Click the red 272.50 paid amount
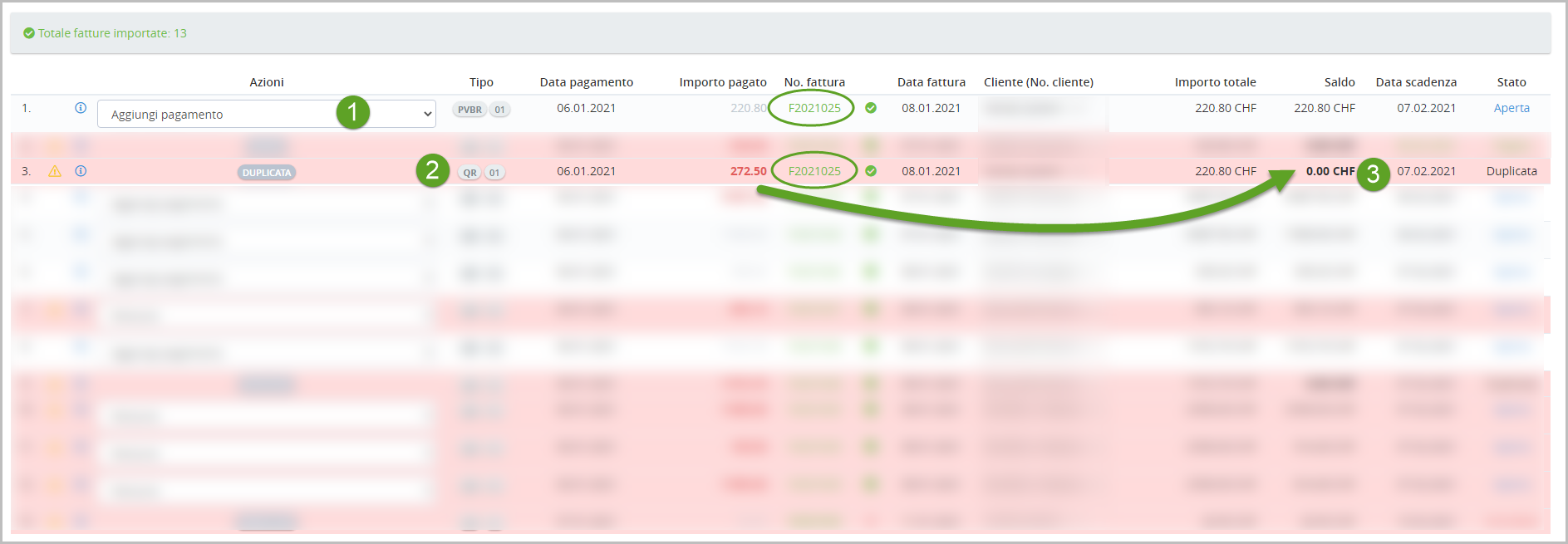The image size is (1568, 544). coord(748,171)
